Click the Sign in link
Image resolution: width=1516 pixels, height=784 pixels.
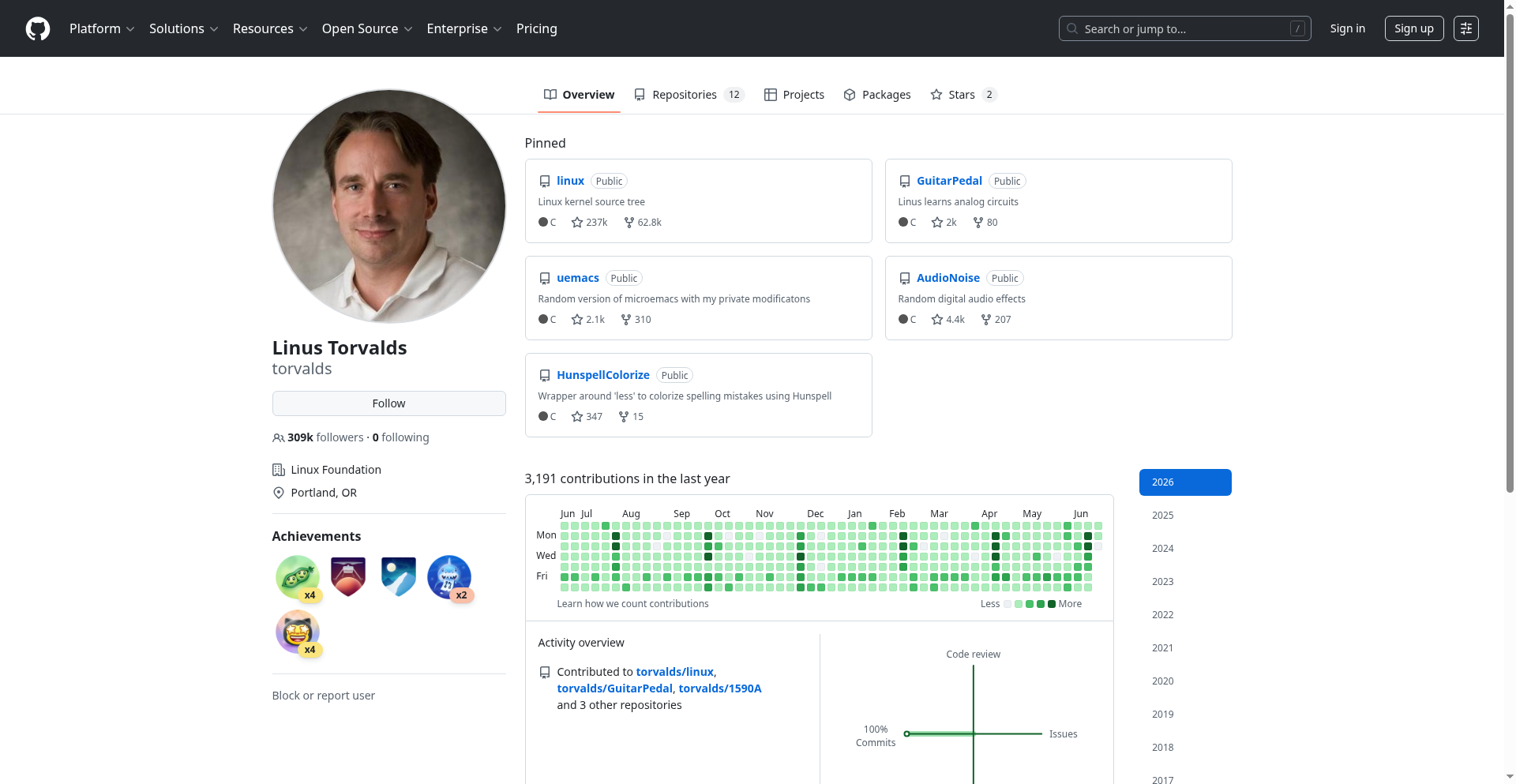click(x=1347, y=28)
